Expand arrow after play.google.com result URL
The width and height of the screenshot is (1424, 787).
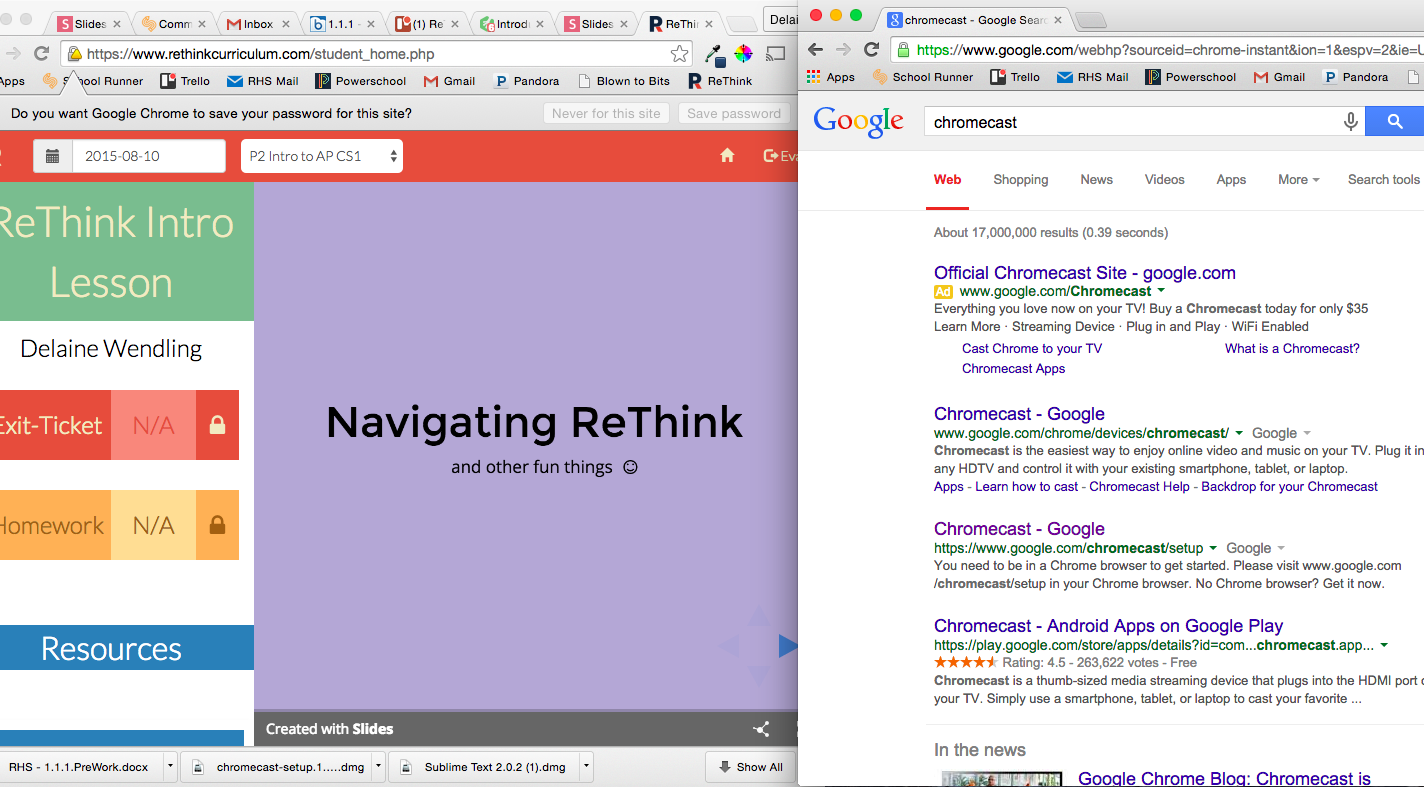pos(1384,645)
